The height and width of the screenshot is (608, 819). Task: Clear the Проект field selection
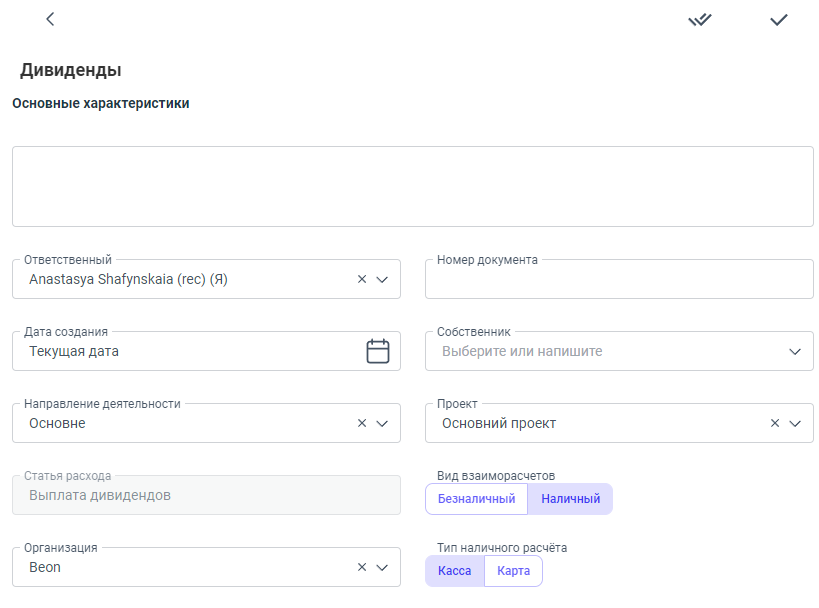(775, 423)
